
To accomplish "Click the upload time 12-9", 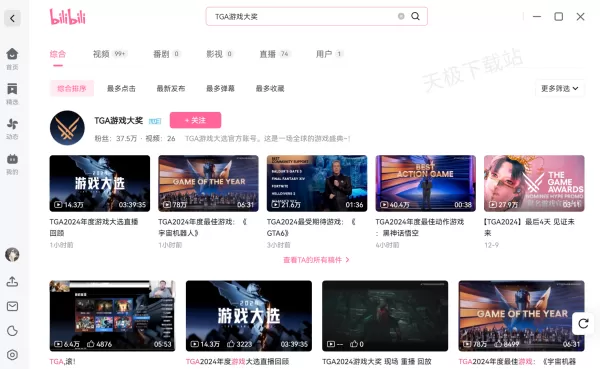I will coord(491,245).
